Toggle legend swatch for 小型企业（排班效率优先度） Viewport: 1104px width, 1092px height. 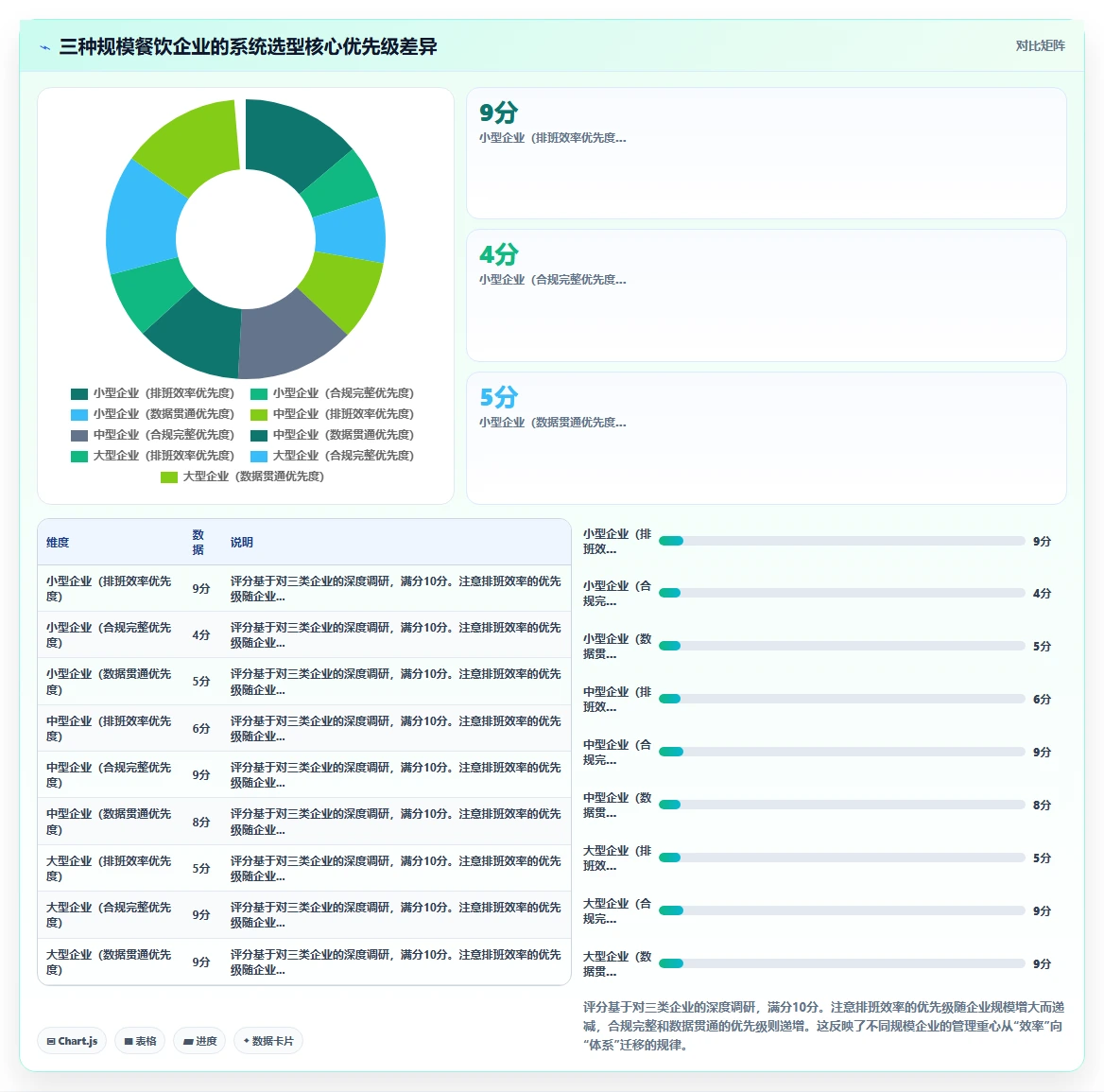click(78, 393)
